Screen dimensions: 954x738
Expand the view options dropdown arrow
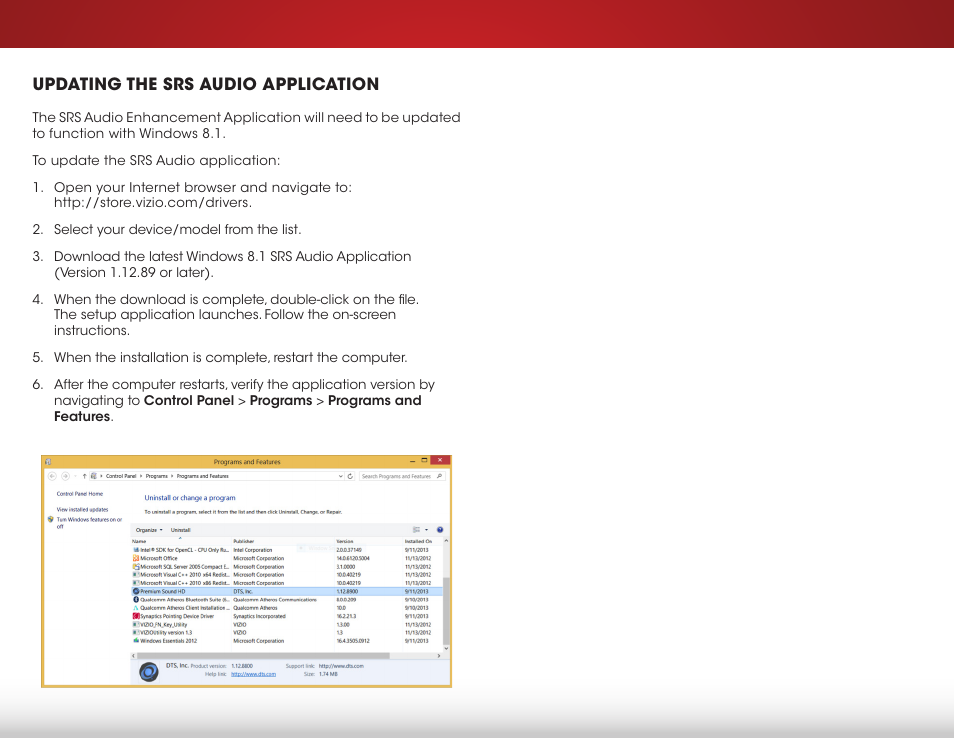point(427,530)
